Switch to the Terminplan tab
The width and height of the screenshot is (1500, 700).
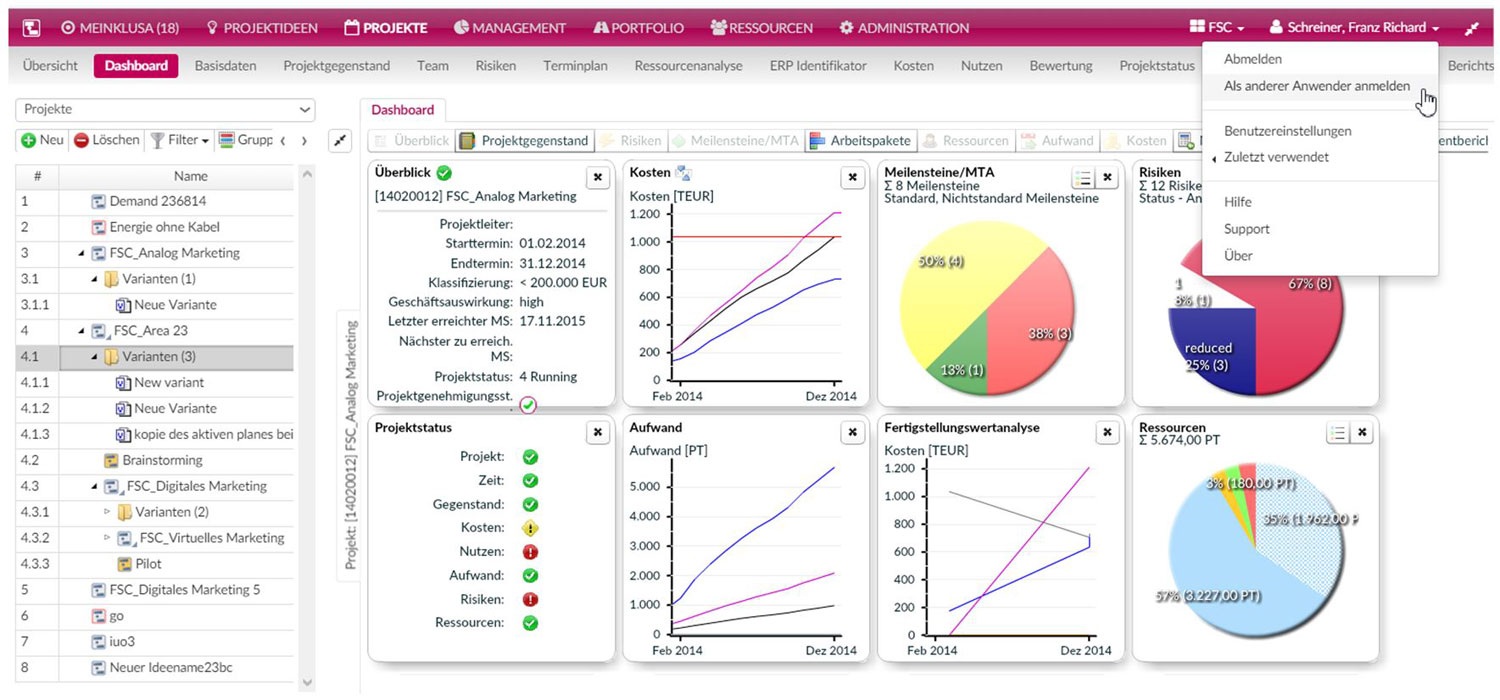click(575, 66)
